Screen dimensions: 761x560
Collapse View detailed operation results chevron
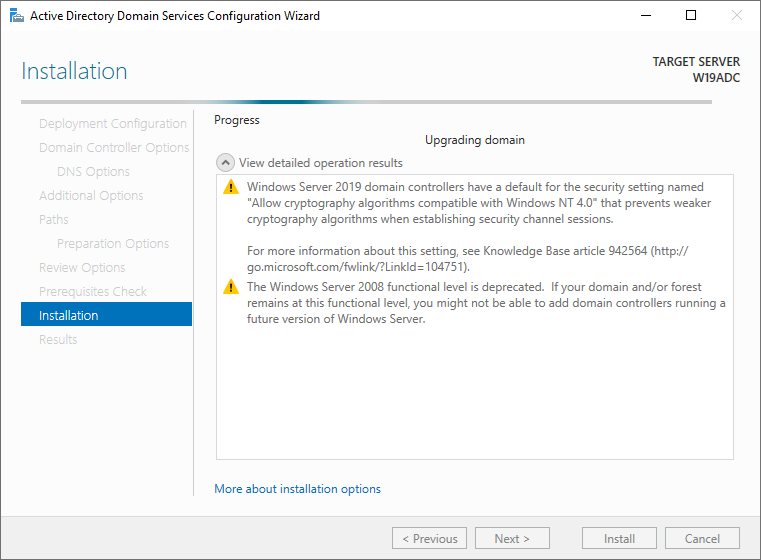(x=225, y=163)
